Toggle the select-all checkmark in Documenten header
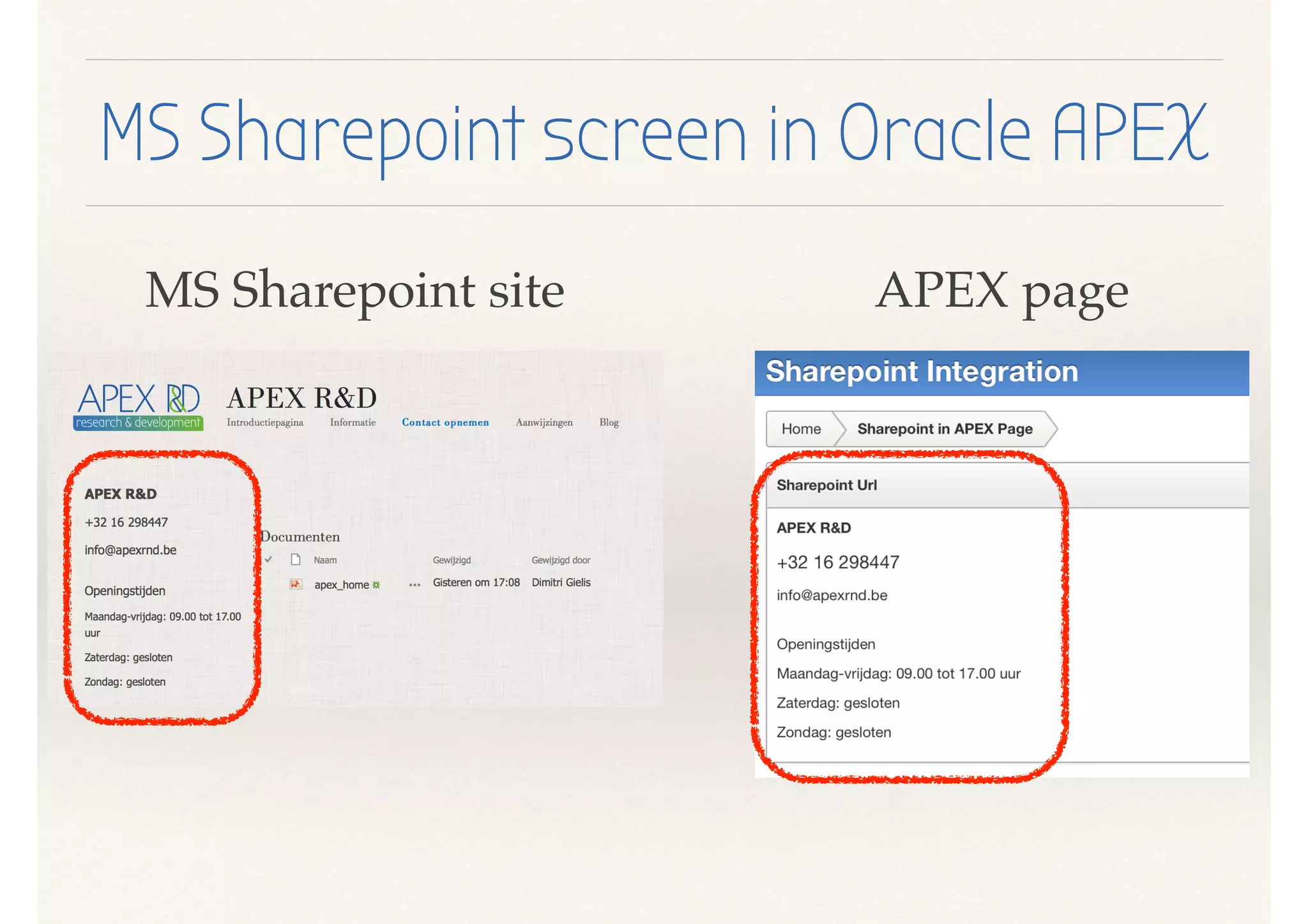1308x924 pixels. pyautogui.click(x=269, y=559)
